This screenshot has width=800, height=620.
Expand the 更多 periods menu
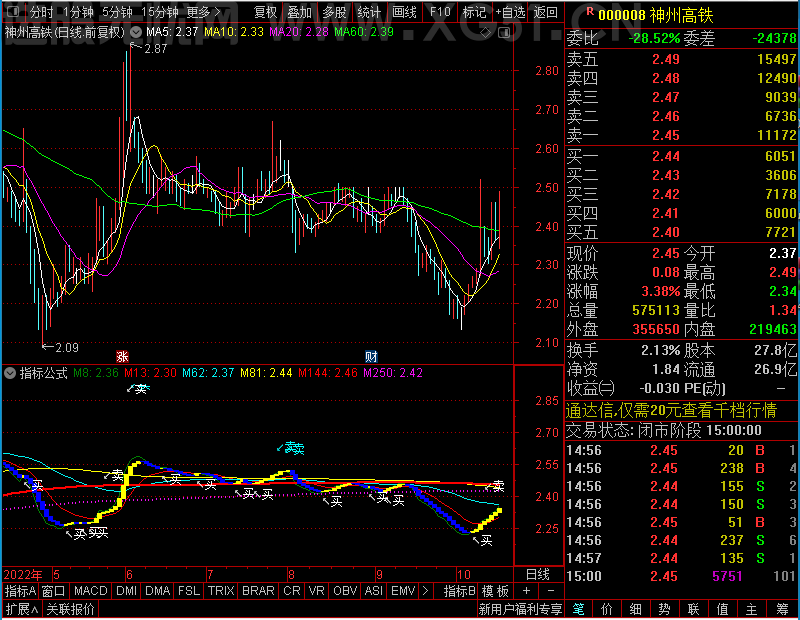[203, 12]
